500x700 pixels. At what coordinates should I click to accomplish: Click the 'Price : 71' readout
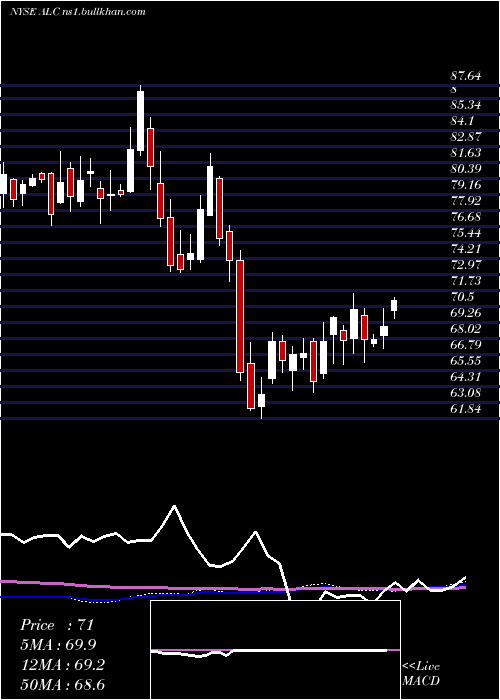pyautogui.click(x=57, y=625)
